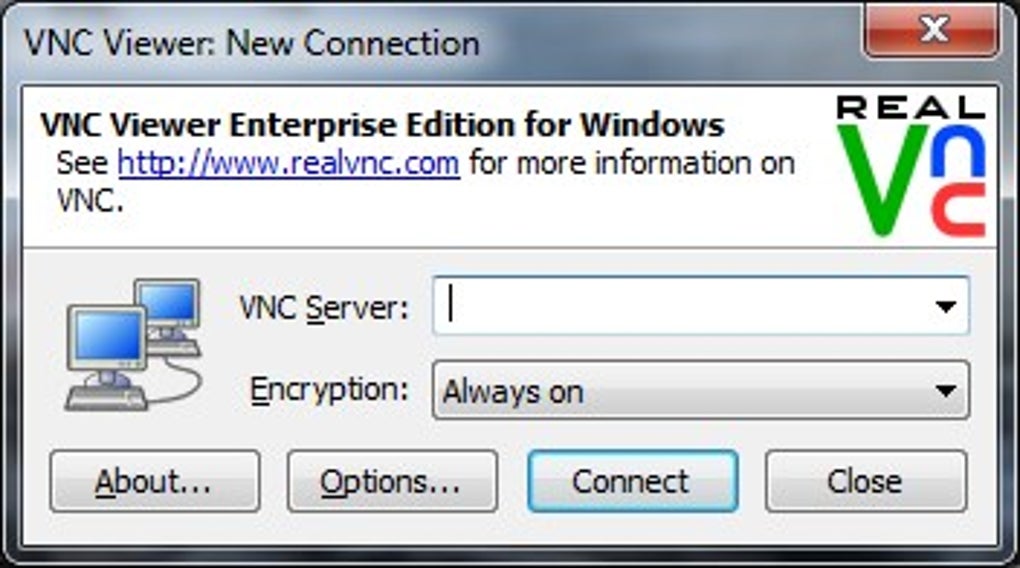Click the 'VNC Viewer: New Connection' title bar
Screen dimensions: 1020x568
[300, 43]
